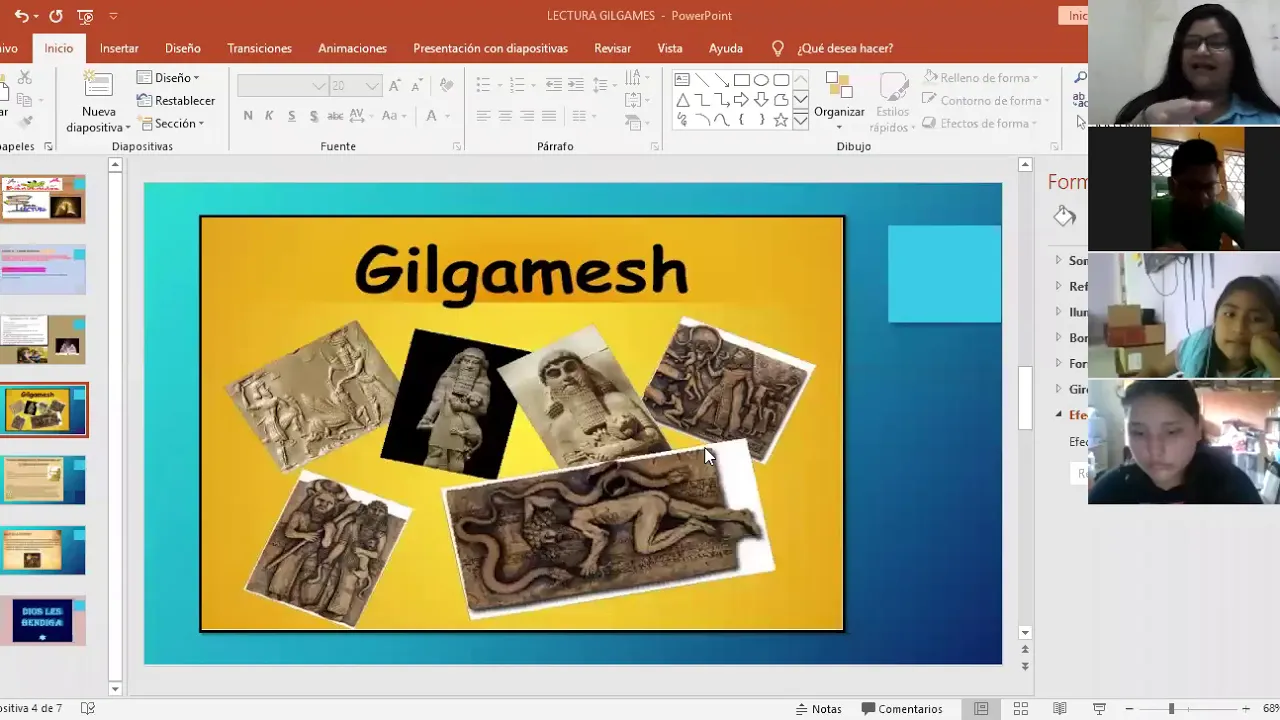Open the font name combo box
This screenshot has height=720, width=1280.
tap(282, 86)
